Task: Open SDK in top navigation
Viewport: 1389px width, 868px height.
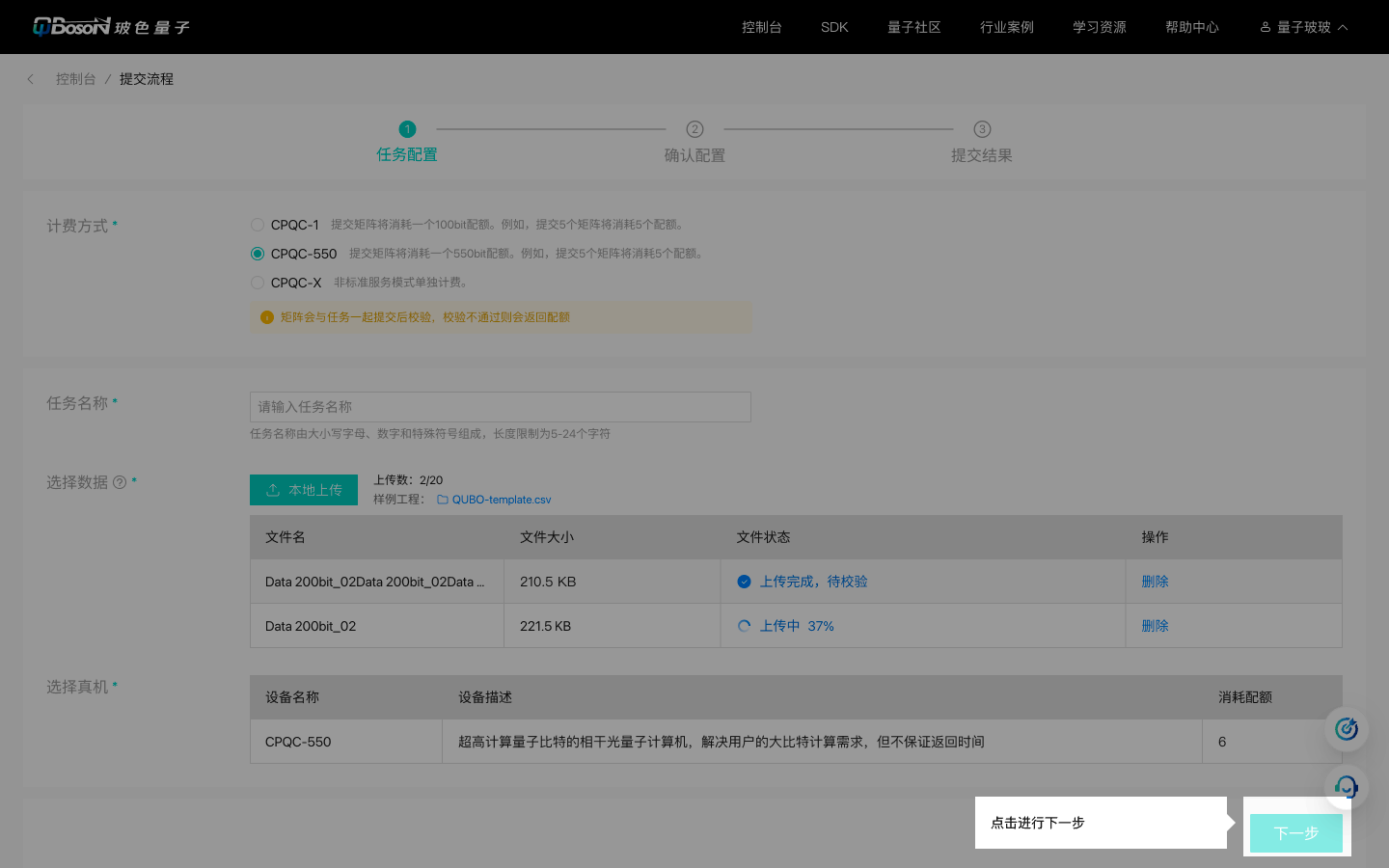Action: click(834, 27)
